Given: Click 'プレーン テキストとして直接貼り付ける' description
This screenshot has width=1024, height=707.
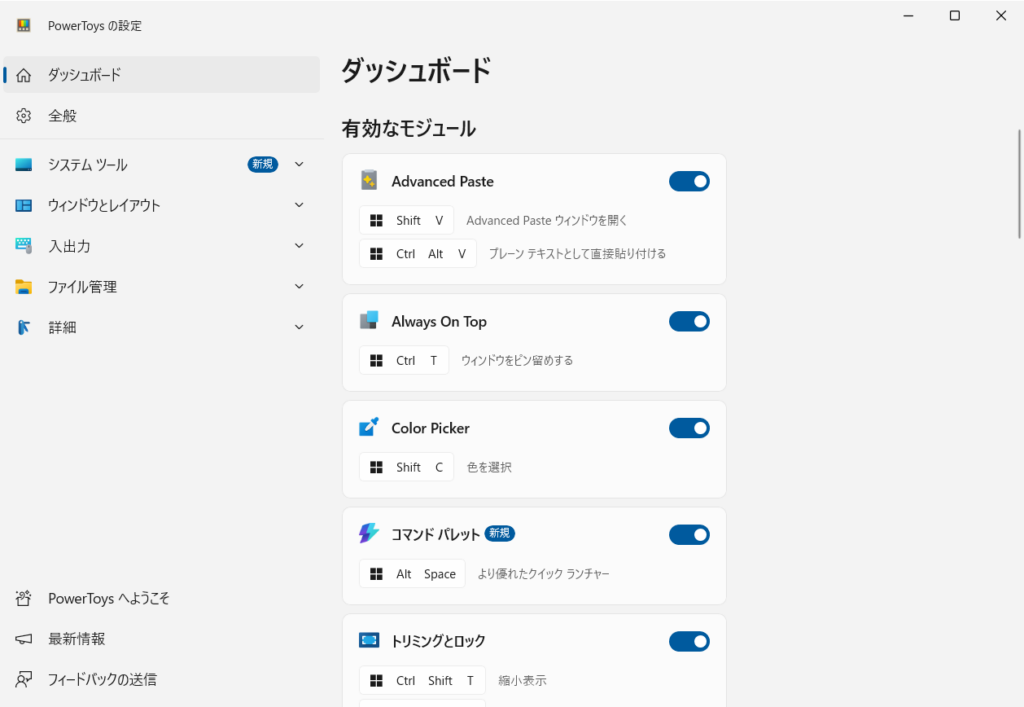Looking at the screenshot, I should [577, 254].
